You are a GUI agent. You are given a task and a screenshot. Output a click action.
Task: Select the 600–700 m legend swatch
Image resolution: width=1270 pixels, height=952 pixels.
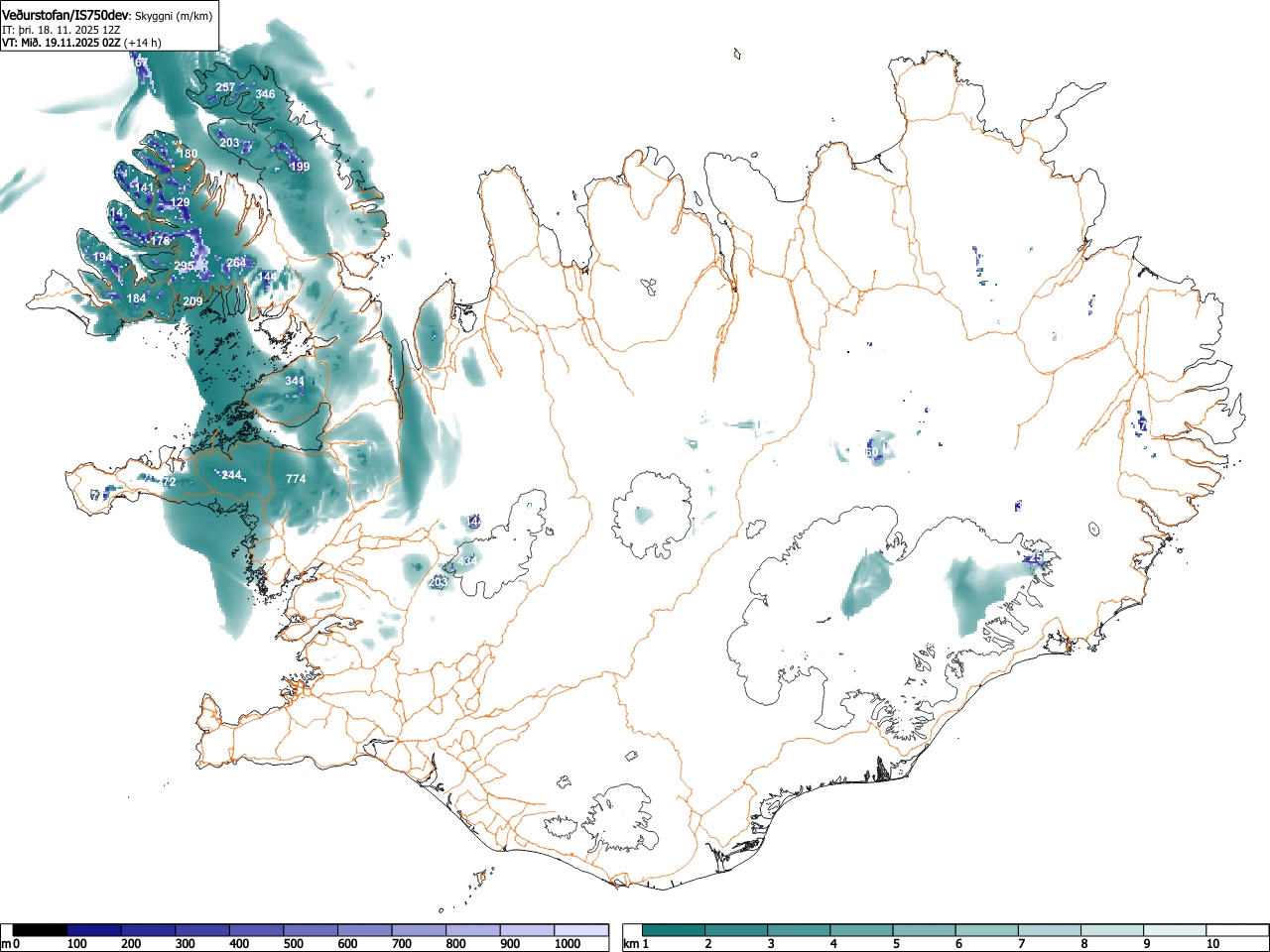point(364,930)
